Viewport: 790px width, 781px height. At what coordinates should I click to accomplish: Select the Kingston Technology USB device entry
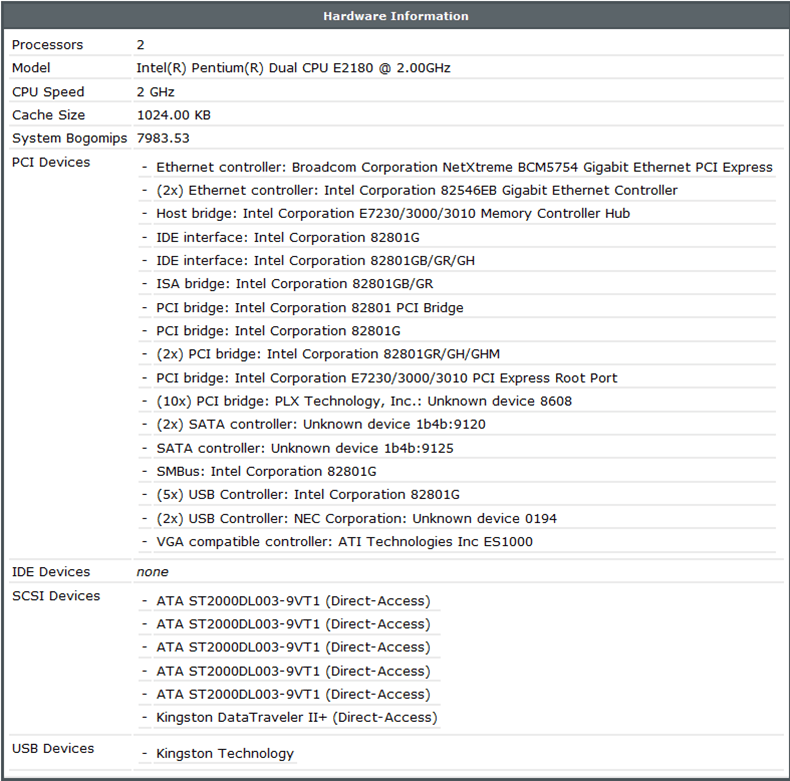(x=225, y=753)
